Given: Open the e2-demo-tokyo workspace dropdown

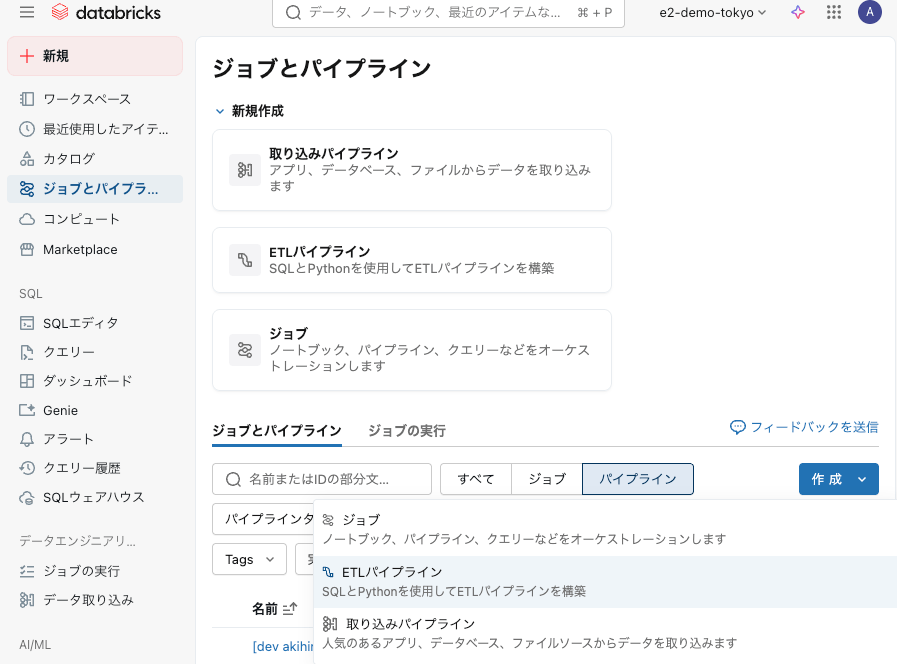Looking at the screenshot, I should point(713,13).
